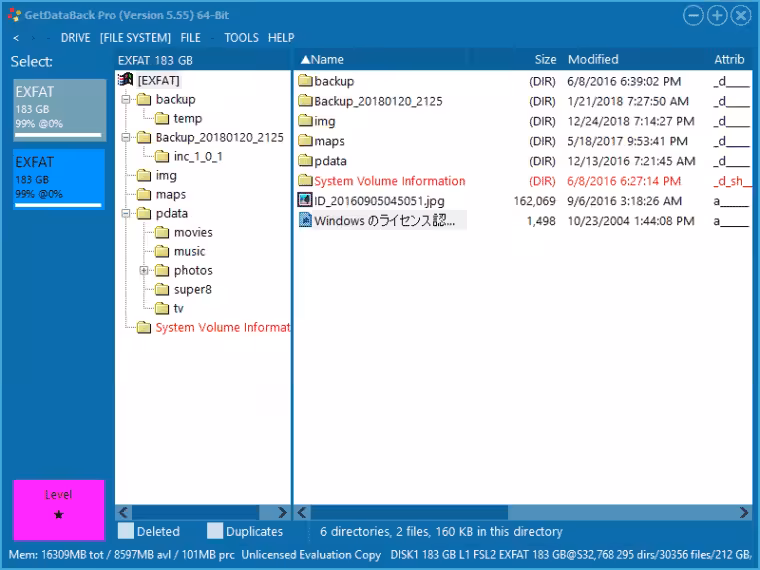
Task: Click the 162,069 size value
Action: tap(534, 201)
